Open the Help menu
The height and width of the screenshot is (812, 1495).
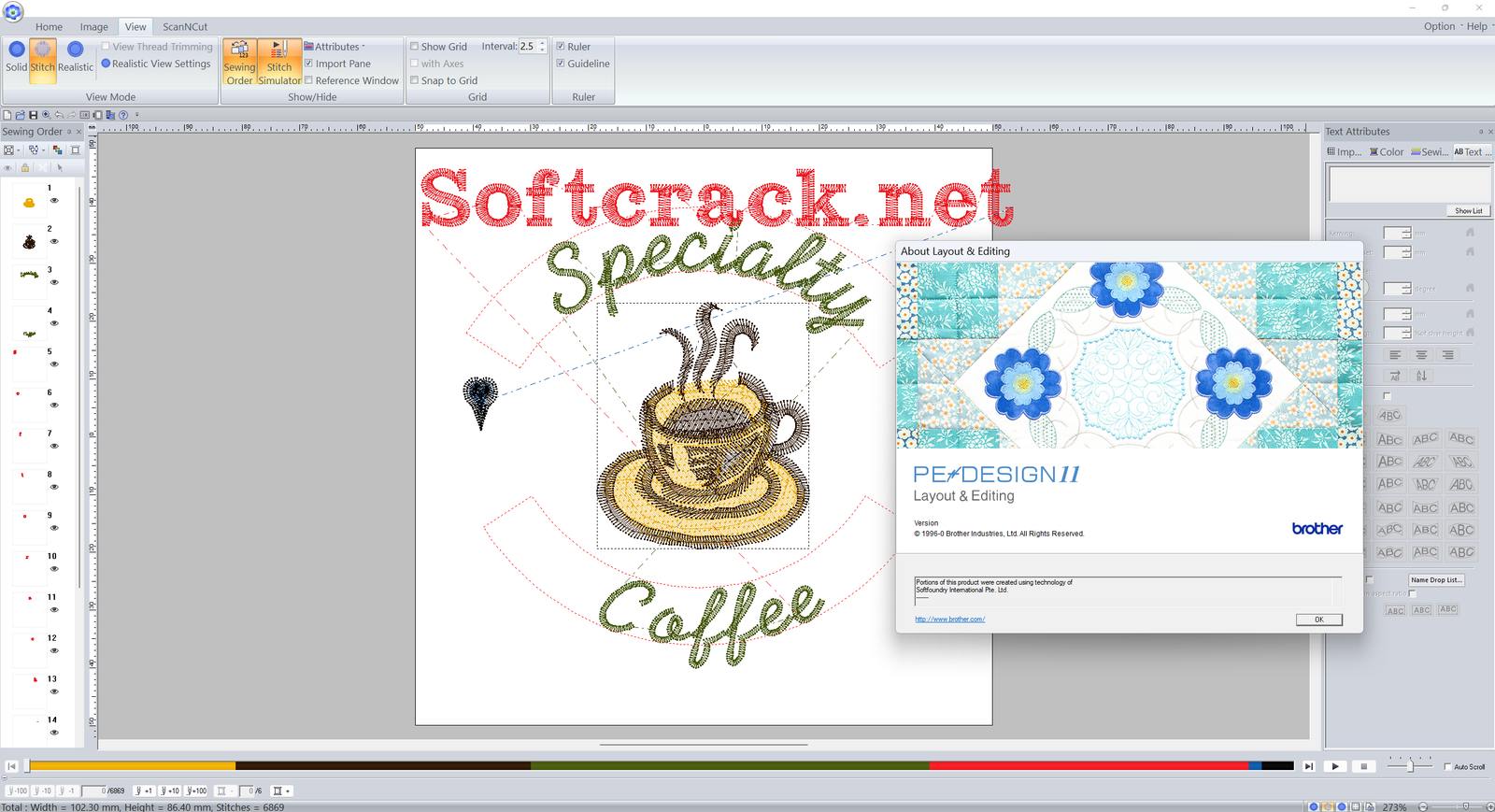[x=1476, y=26]
